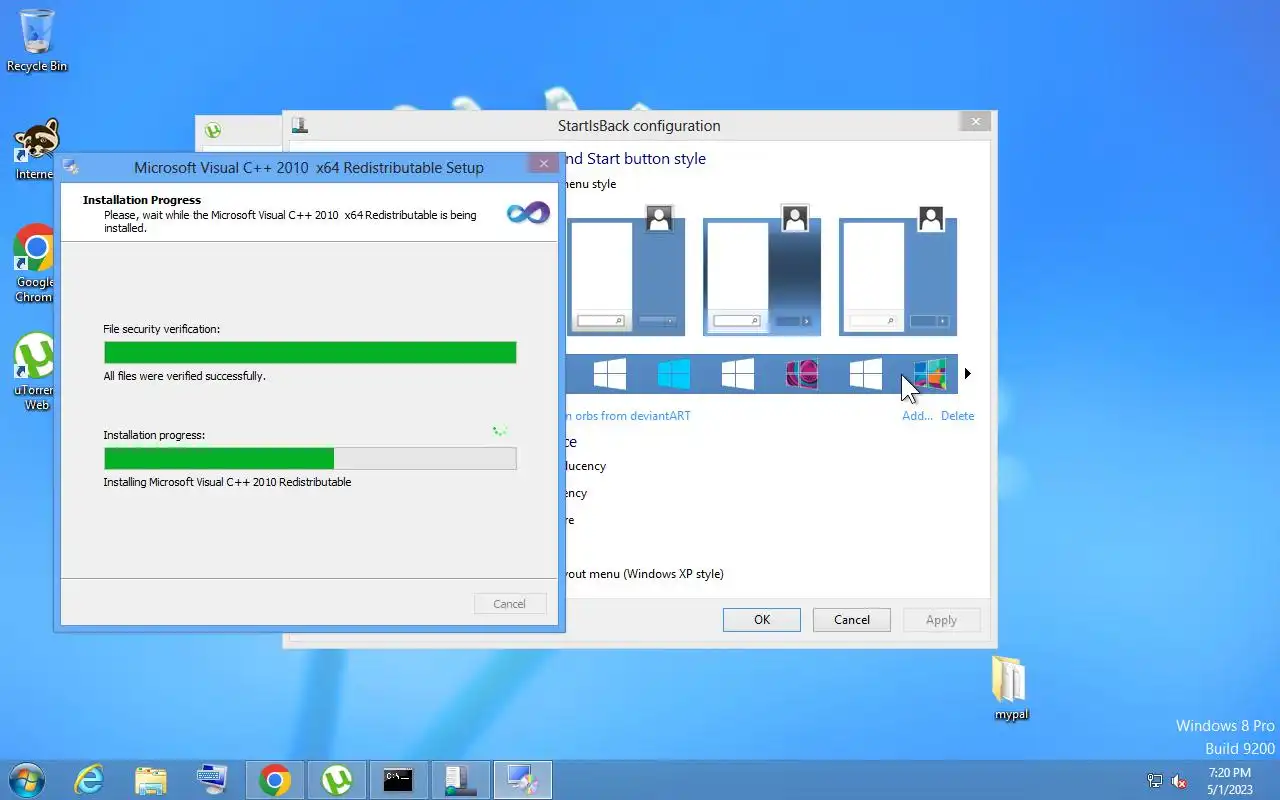
Task: Open the clock showing 7:20 PM
Action: [x=1229, y=781]
